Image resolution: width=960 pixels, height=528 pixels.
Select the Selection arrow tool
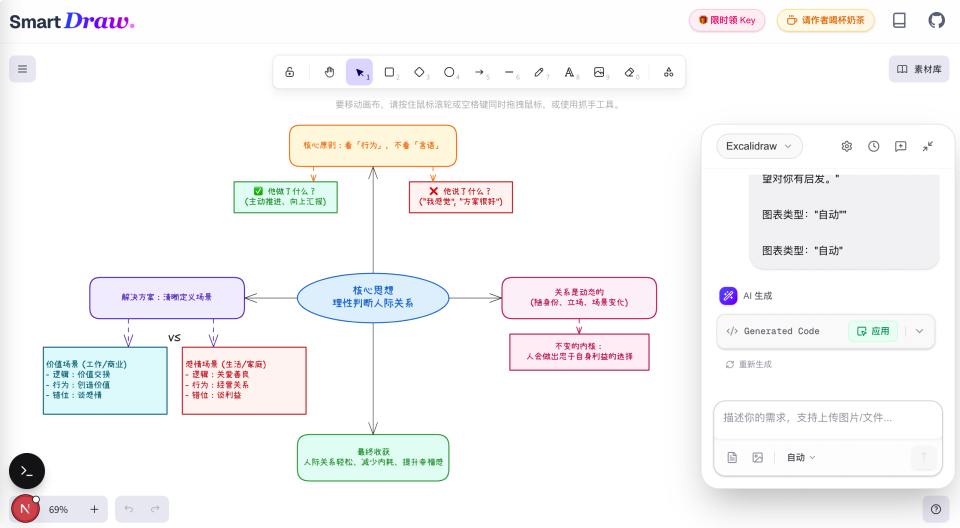click(x=359, y=72)
